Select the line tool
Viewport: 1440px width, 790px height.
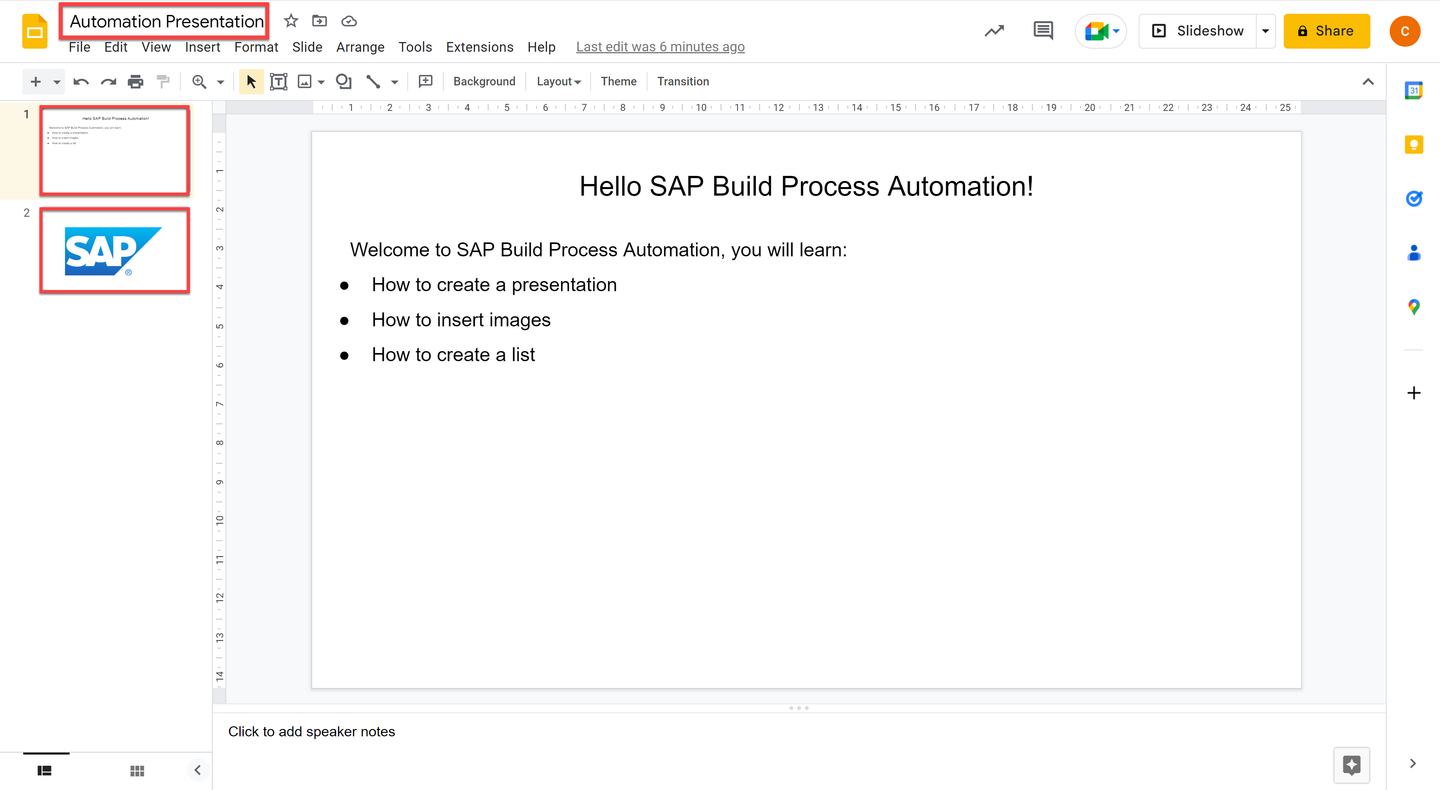pyautogui.click(x=373, y=82)
